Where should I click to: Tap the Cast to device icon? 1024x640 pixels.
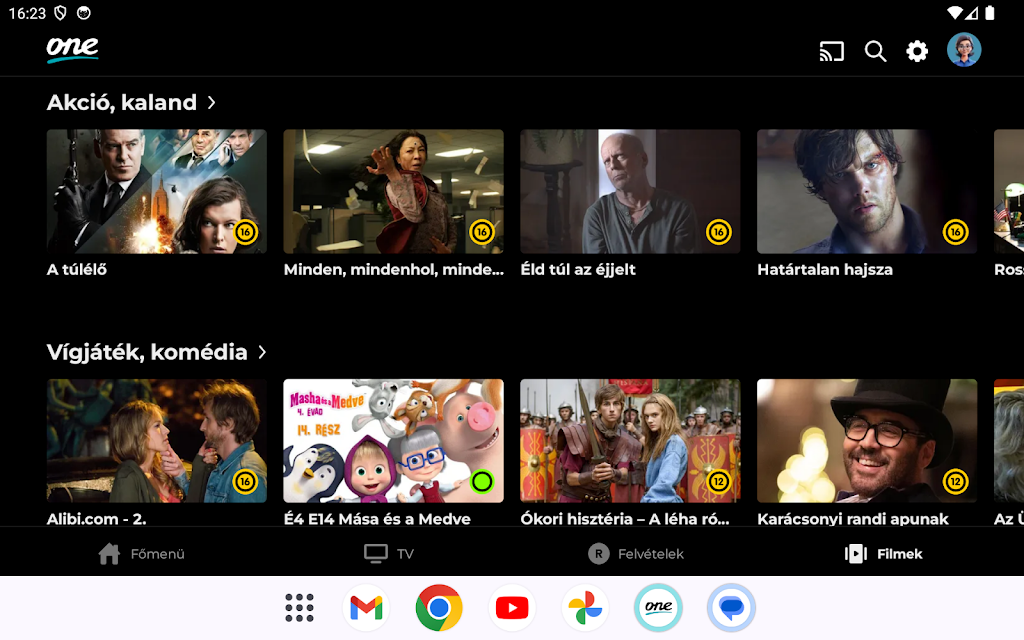831,51
